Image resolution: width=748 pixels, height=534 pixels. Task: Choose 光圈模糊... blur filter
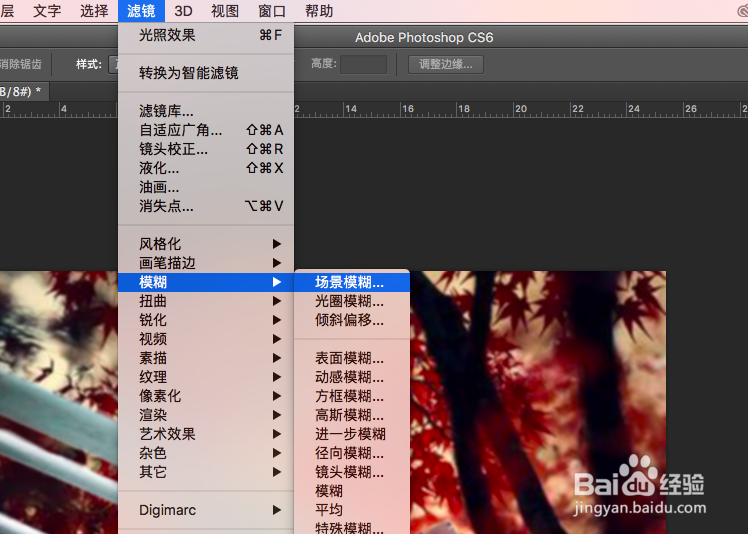[352, 301]
